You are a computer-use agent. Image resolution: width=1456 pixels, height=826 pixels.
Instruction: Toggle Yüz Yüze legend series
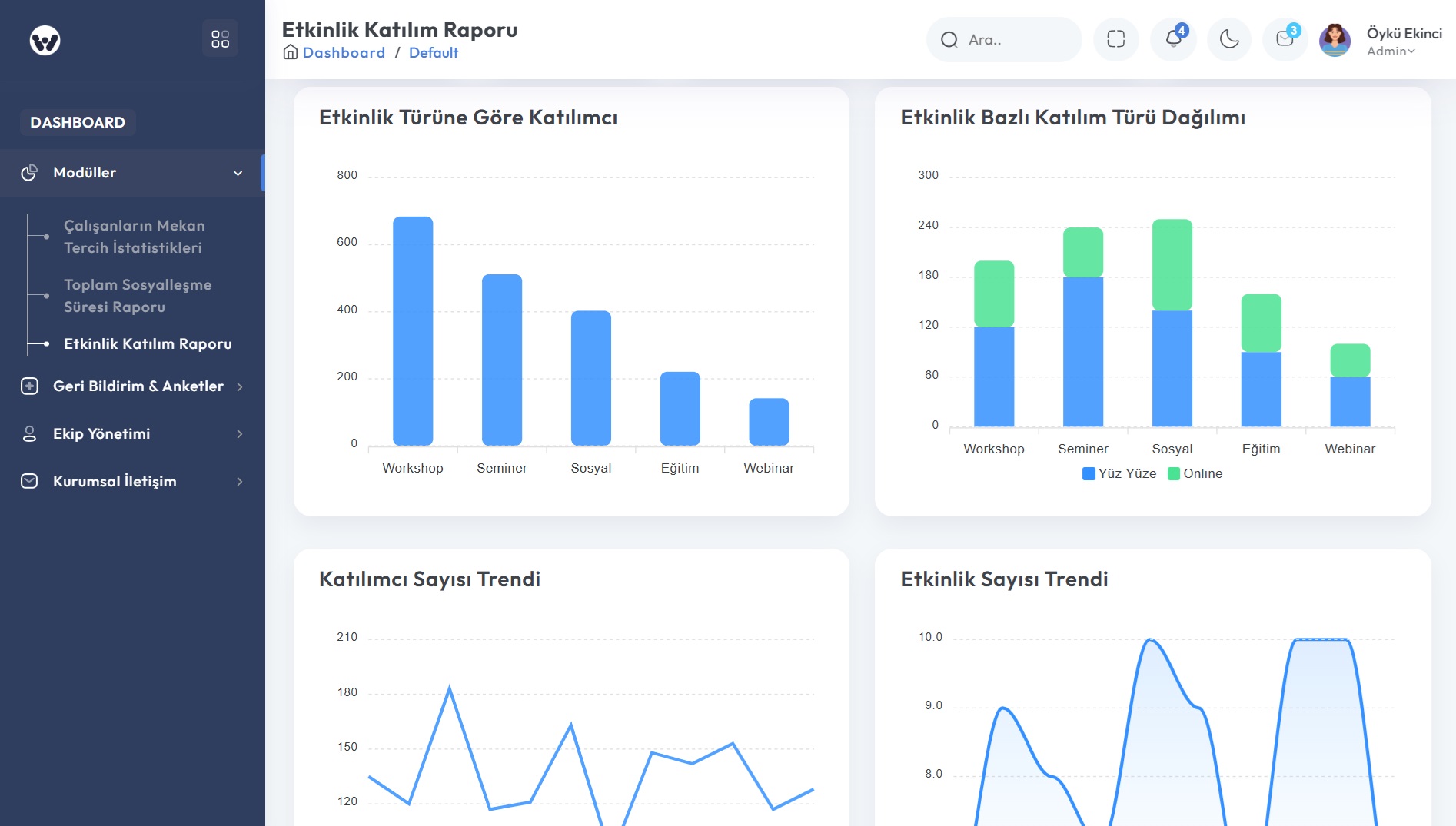(x=1119, y=473)
